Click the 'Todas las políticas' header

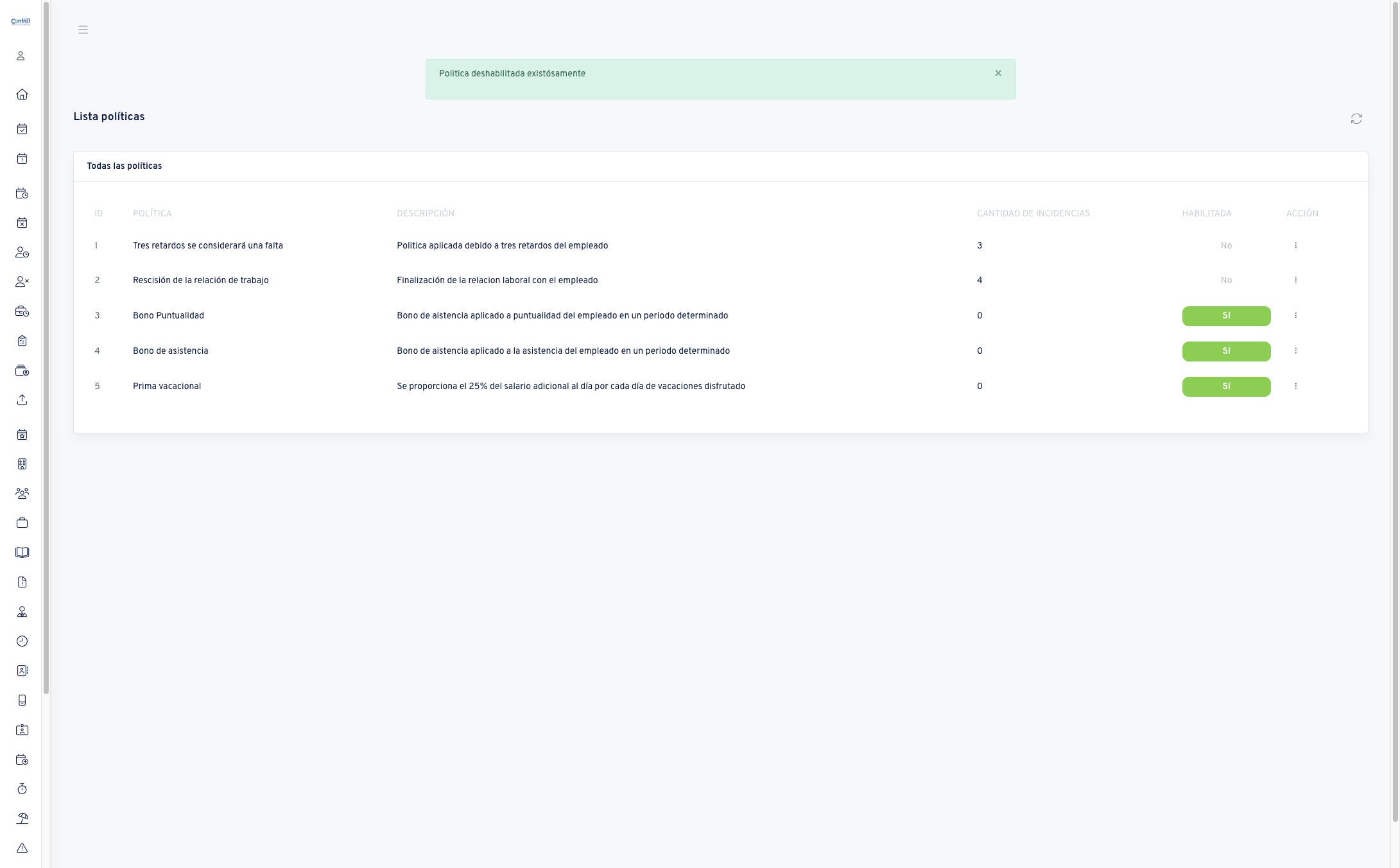125,166
